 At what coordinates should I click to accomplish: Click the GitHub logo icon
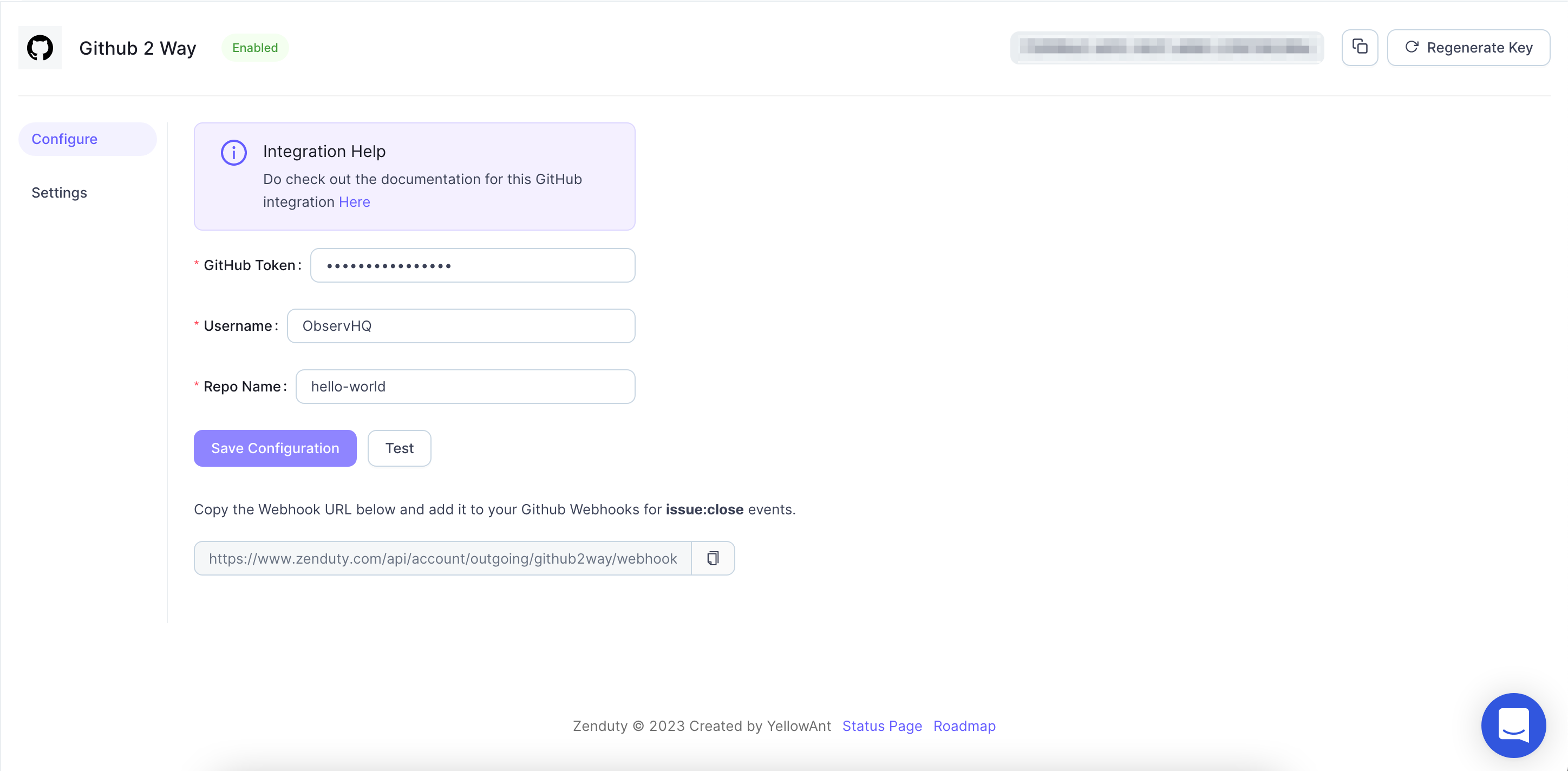40,48
